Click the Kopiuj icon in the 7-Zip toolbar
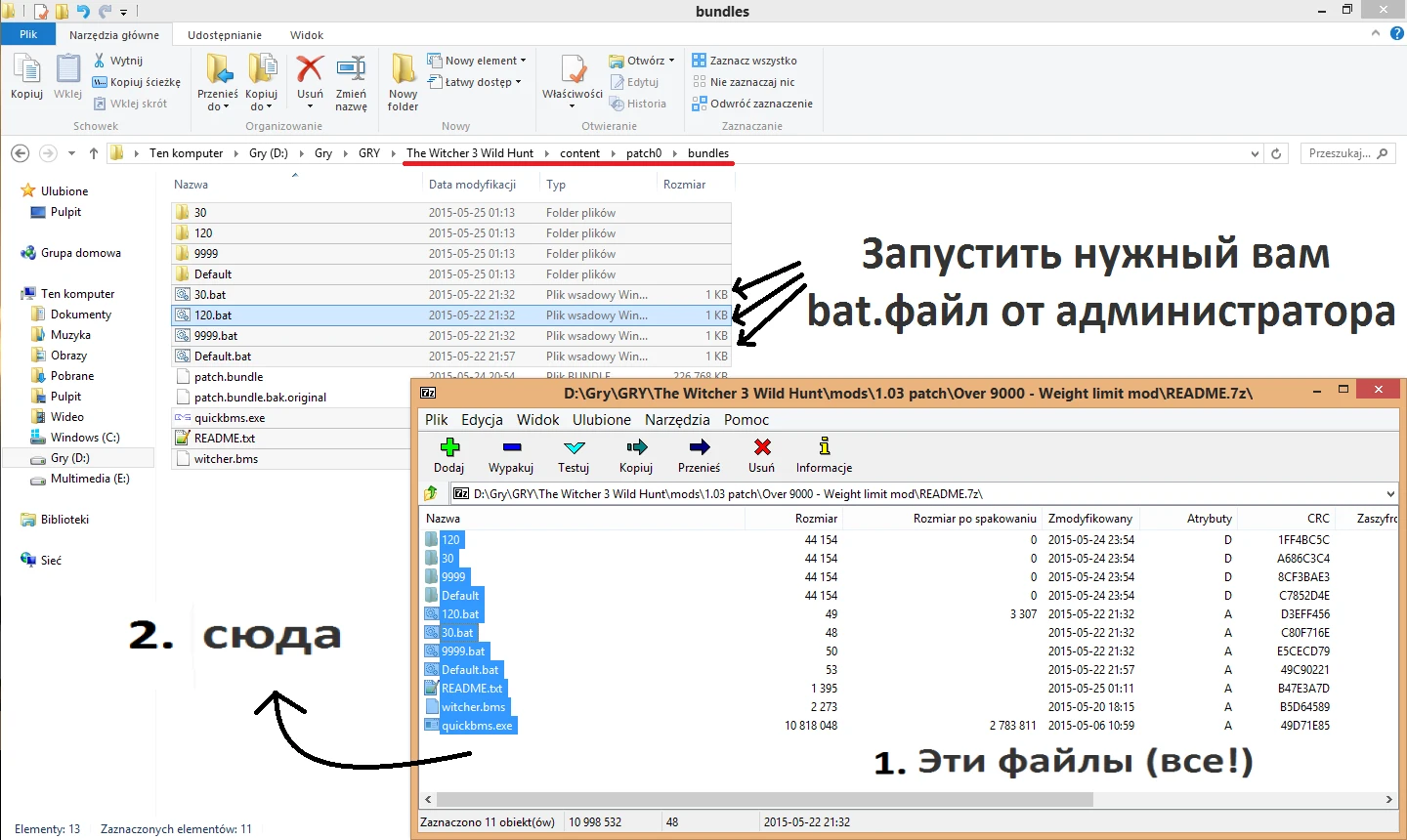Image resolution: width=1407 pixels, height=840 pixels. pos(635,456)
